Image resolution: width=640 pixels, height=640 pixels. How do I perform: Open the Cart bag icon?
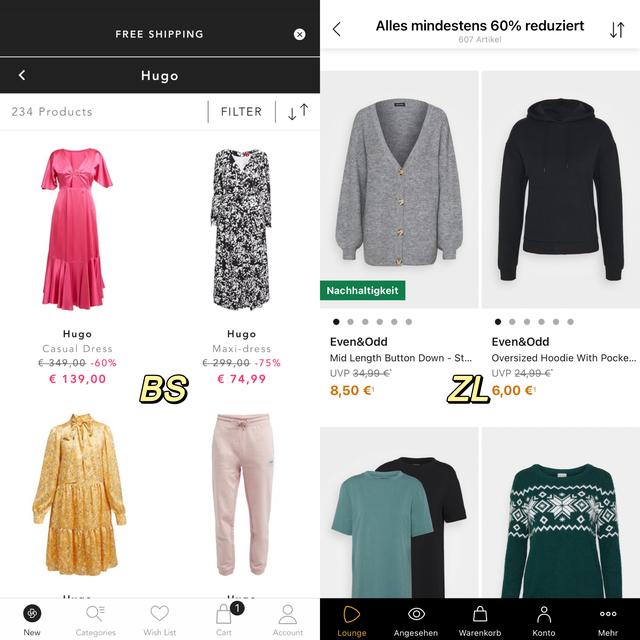[224, 613]
